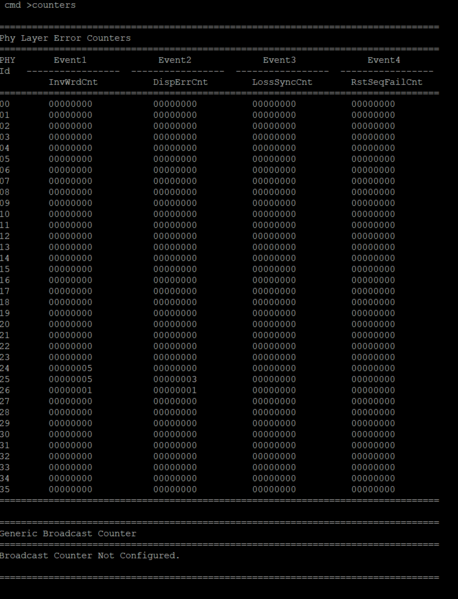Image resolution: width=458 pixels, height=599 pixels.
Task: Click DispErrCnt value 00000003 for PHY 25
Action: pos(175,379)
